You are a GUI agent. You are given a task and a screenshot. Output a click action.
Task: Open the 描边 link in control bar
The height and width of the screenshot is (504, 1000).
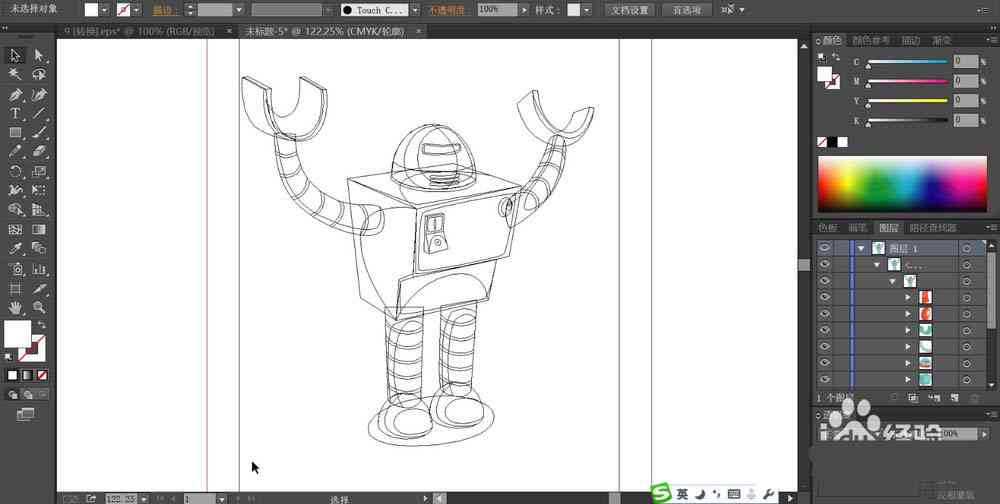[x=165, y=10]
